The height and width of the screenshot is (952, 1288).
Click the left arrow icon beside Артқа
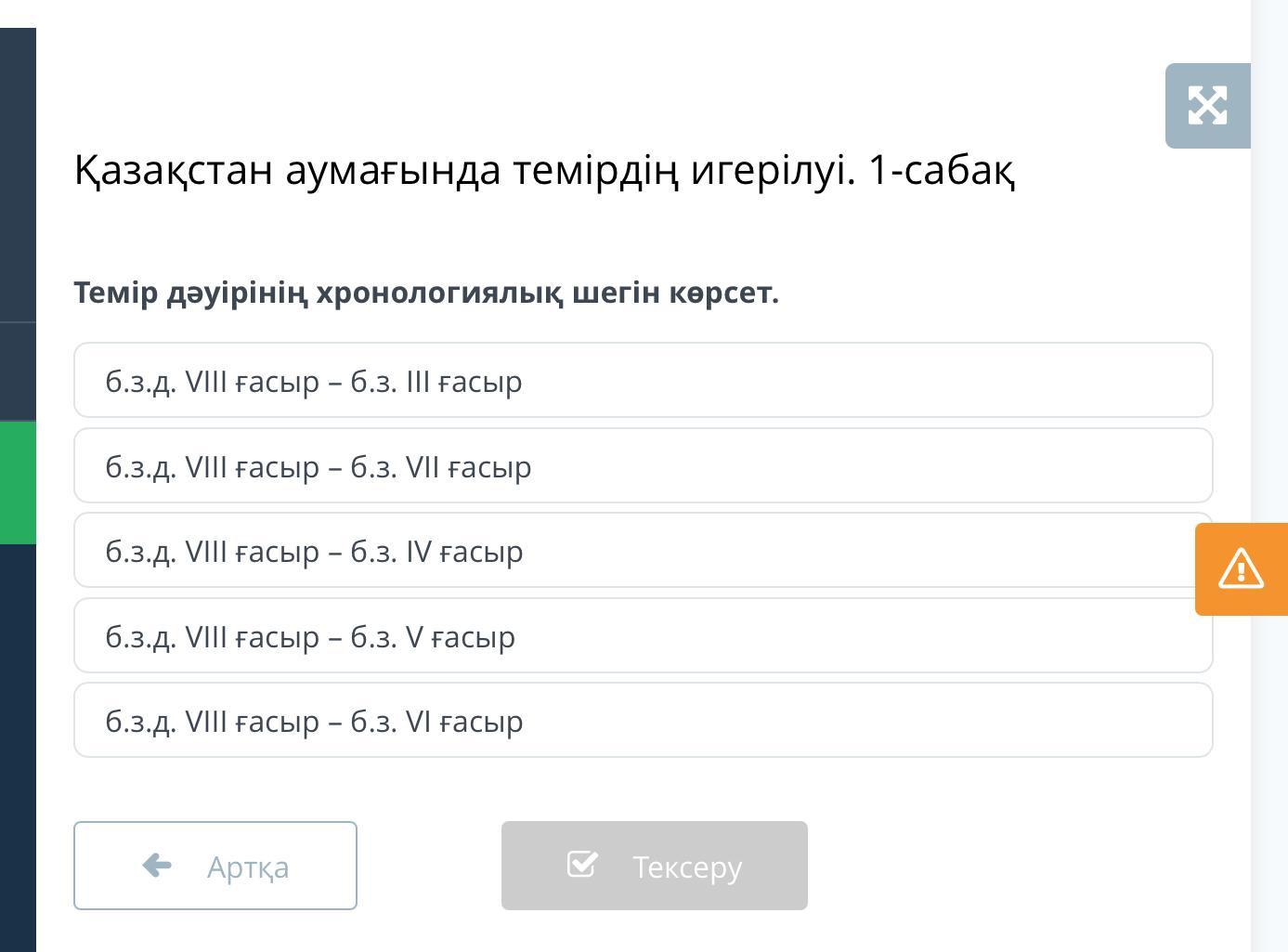[157, 866]
